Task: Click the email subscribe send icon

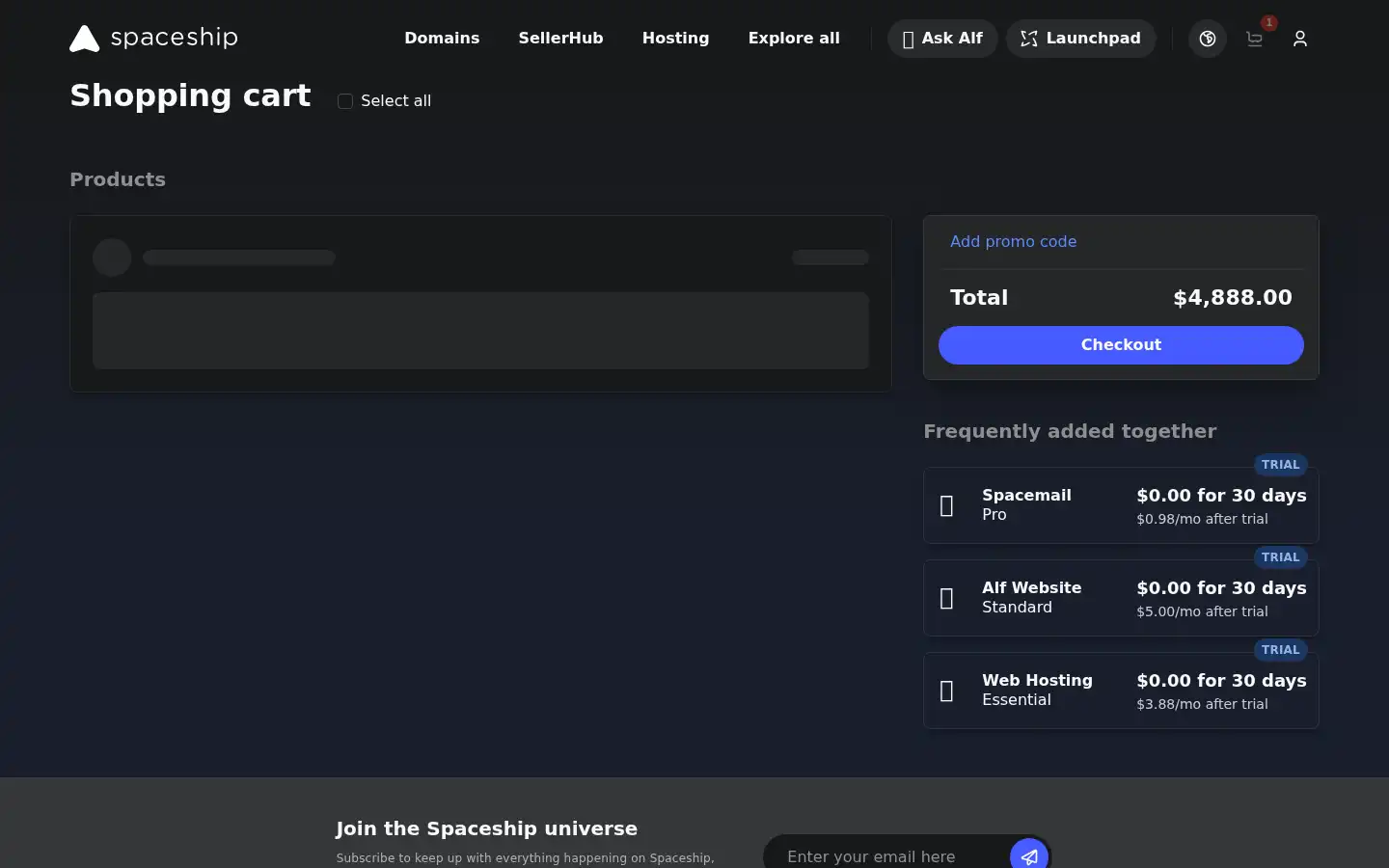Action: pos(1029,855)
